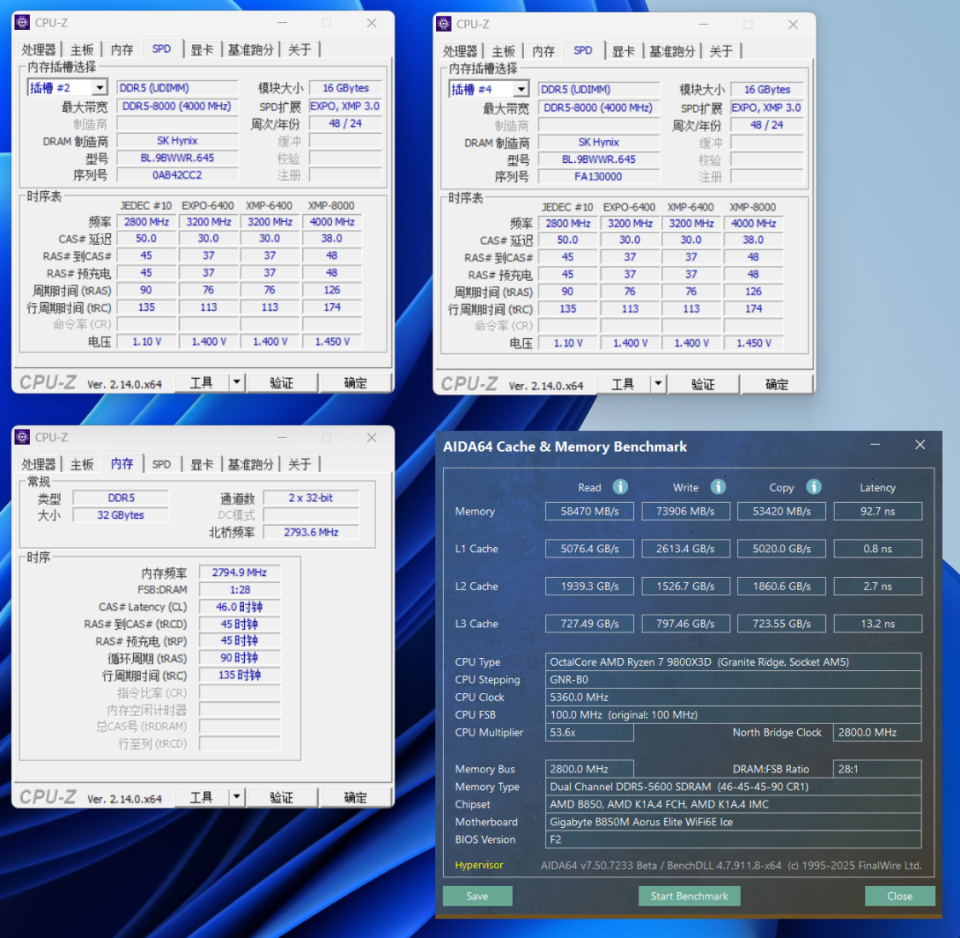Click L1 Cache read value 5076.4 GB/s
The width and height of the screenshot is (960, 938).
(590, 549)
